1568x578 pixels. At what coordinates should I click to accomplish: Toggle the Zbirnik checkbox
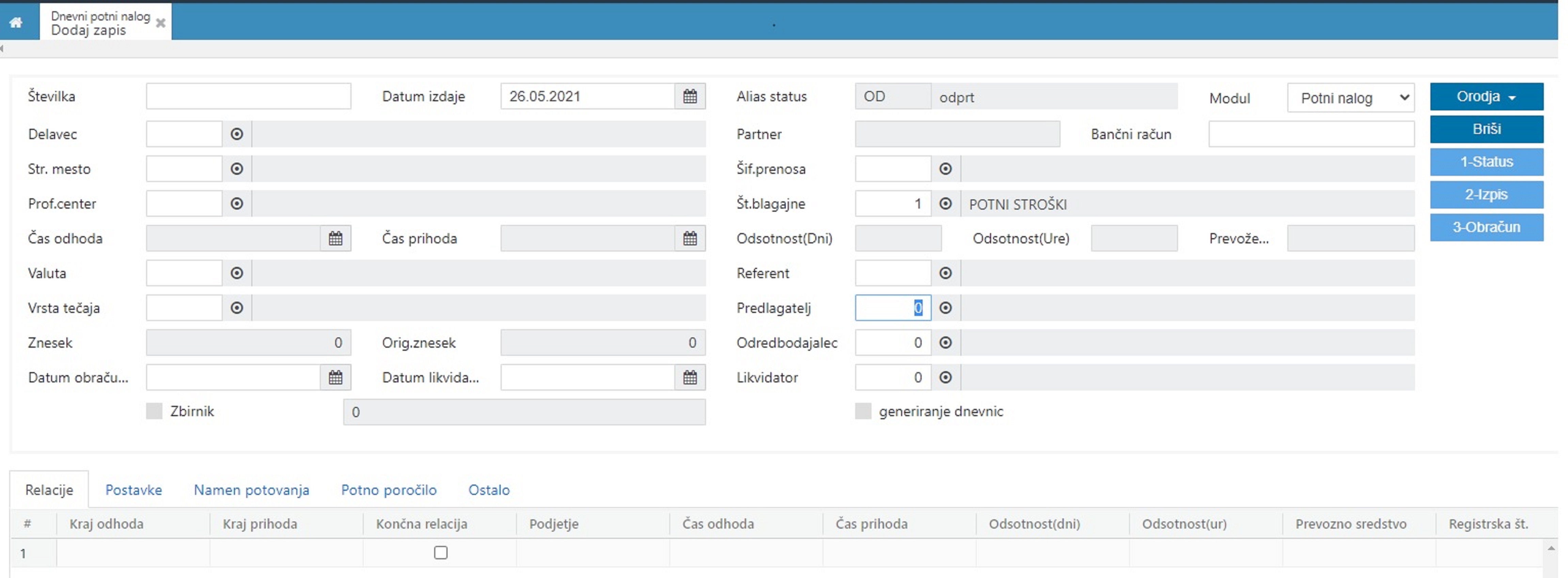[155, 411]
